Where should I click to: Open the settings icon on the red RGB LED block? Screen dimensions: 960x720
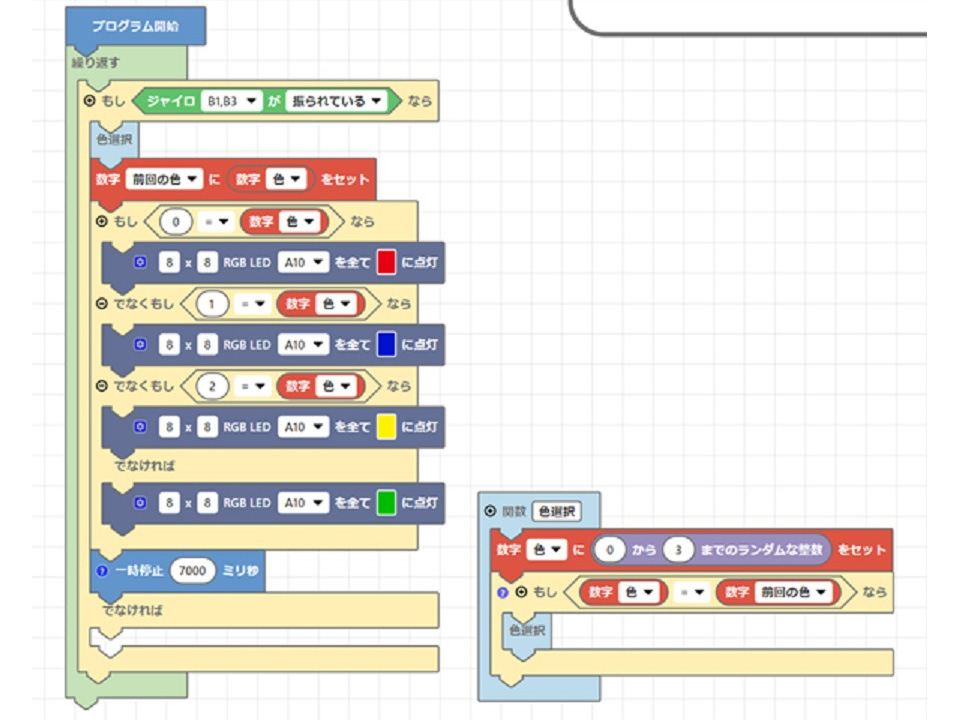coord(140,262)
